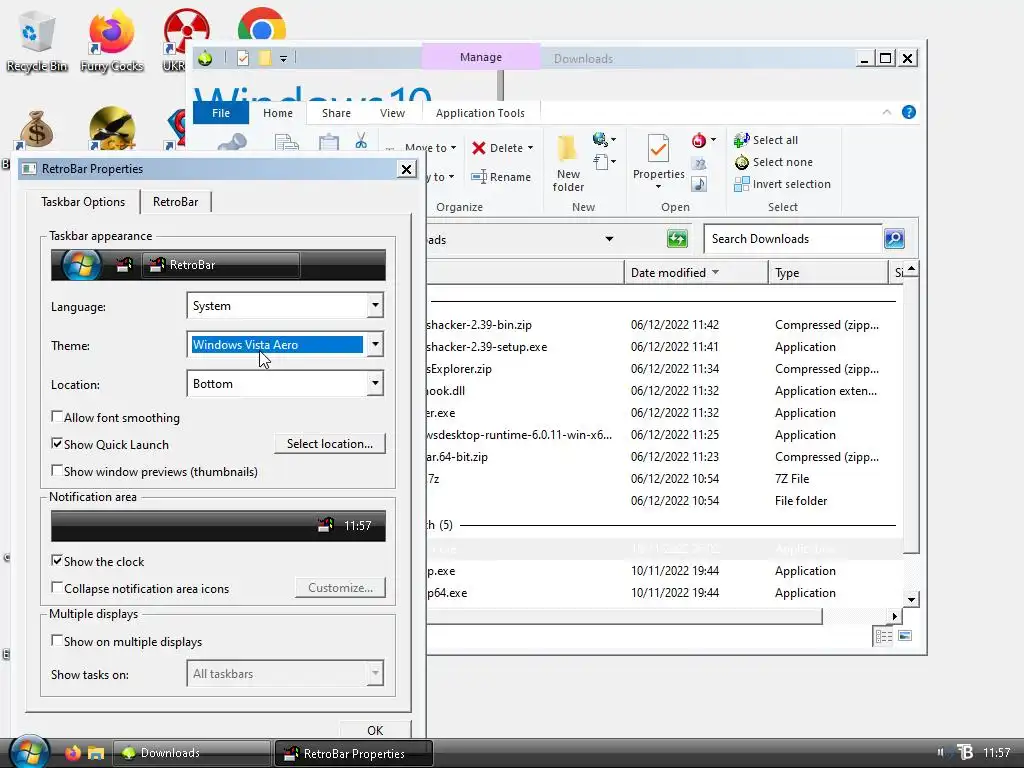
Task: Open the Vista Start orb
Action: (x=27, y=752)
